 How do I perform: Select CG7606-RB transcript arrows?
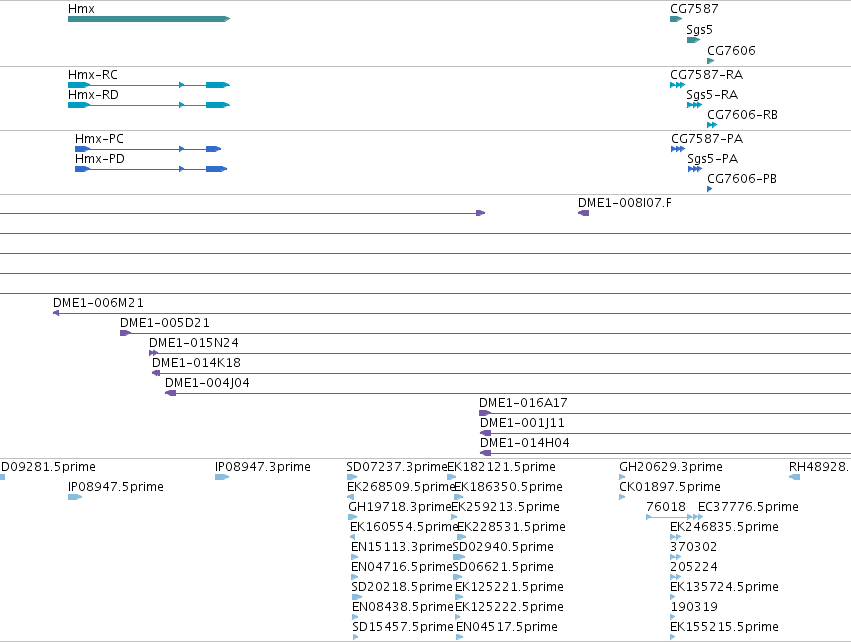point(712,125)
